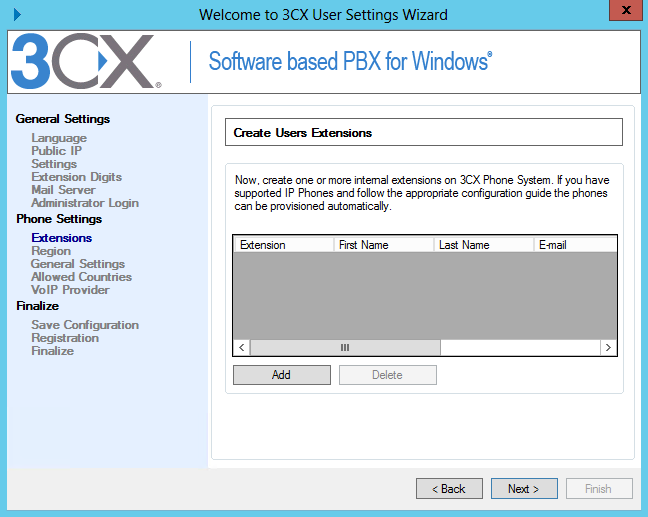Click the General Settings section heading

(x=63, y=119)
